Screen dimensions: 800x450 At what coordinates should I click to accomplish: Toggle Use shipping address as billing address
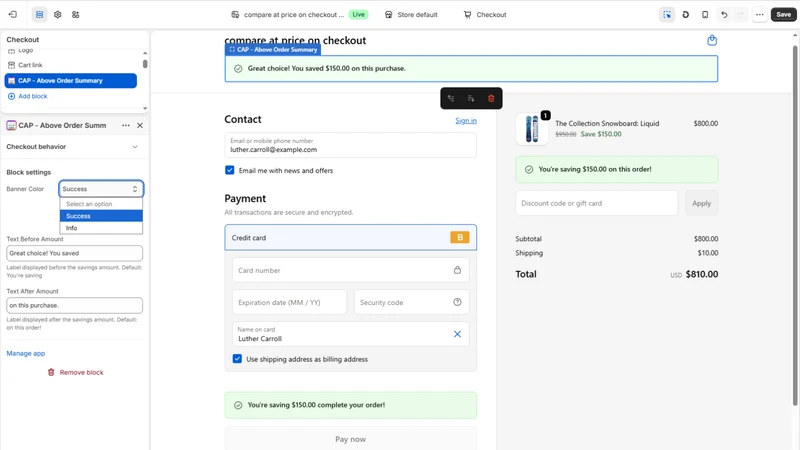pyautogui.click(x=237, y=359)
